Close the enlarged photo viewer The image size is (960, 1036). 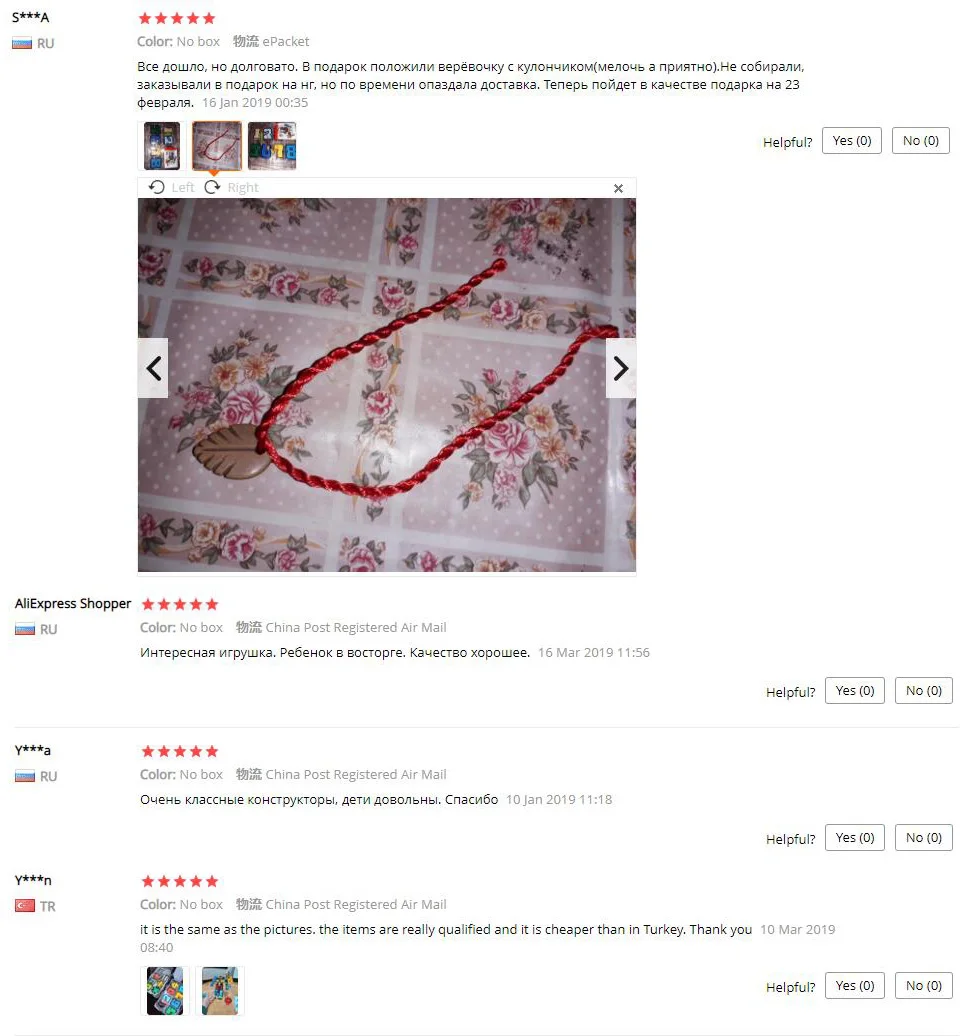618,188
